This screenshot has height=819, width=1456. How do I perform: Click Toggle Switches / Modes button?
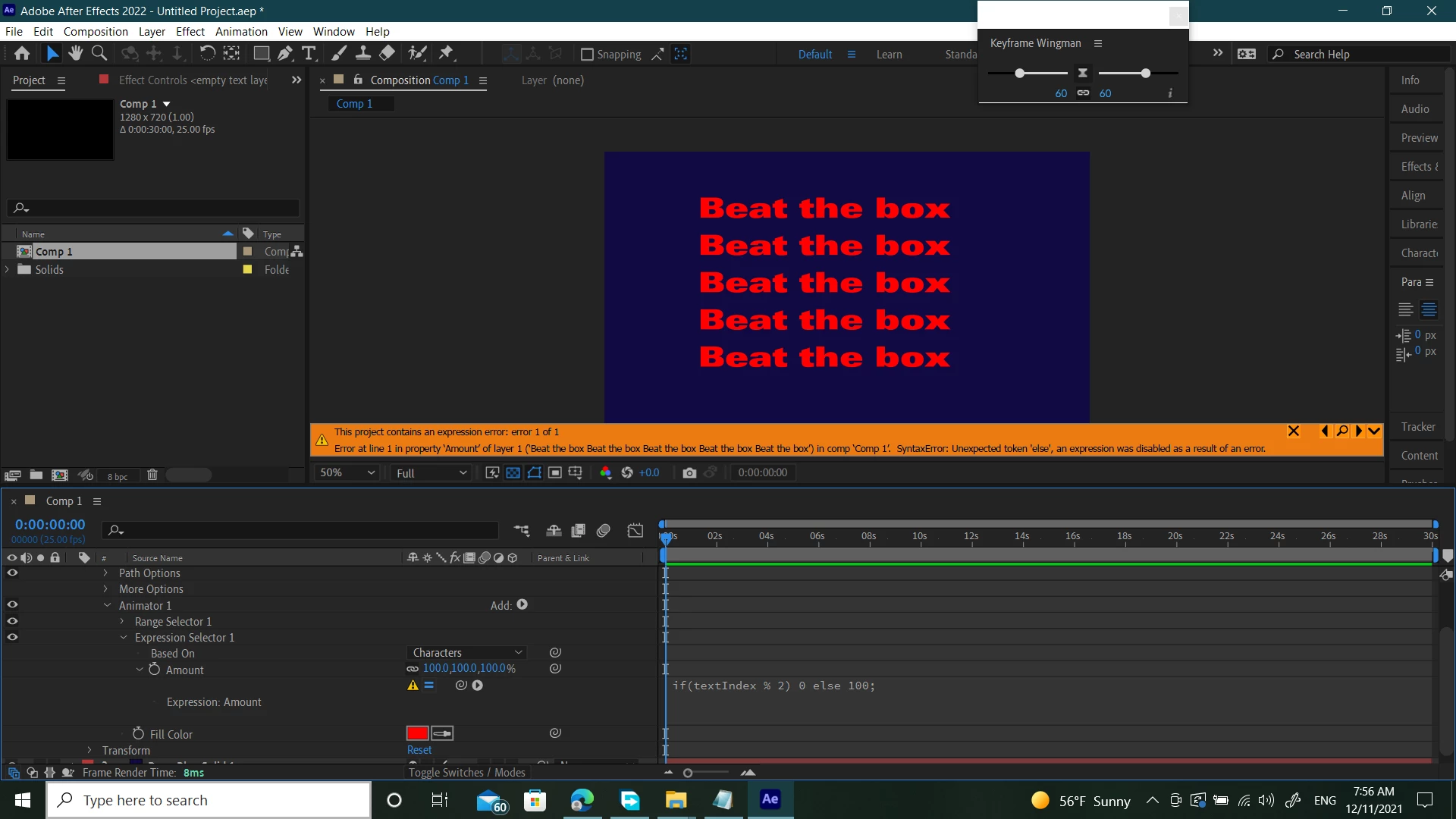466,772
